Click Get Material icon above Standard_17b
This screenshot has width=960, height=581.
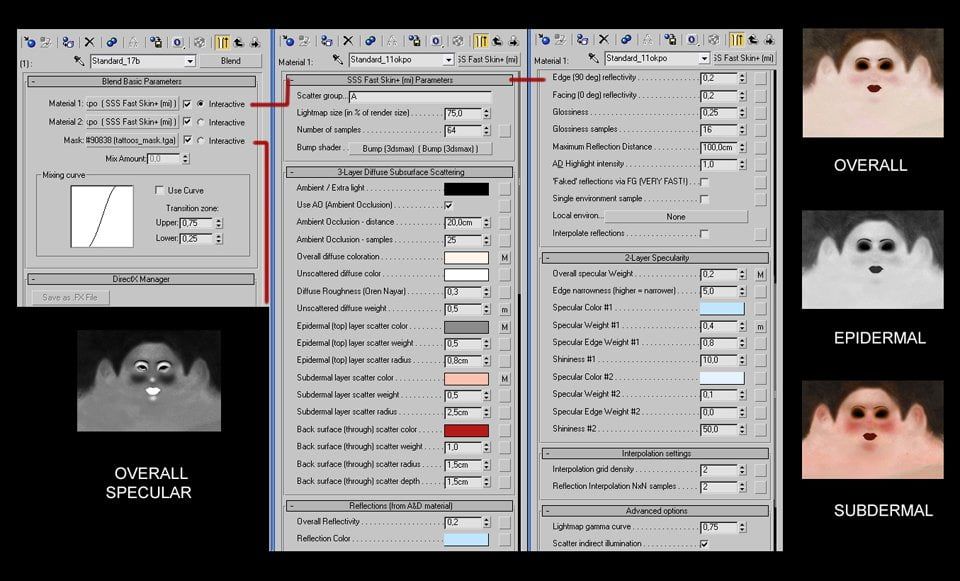tap(29, 42)
